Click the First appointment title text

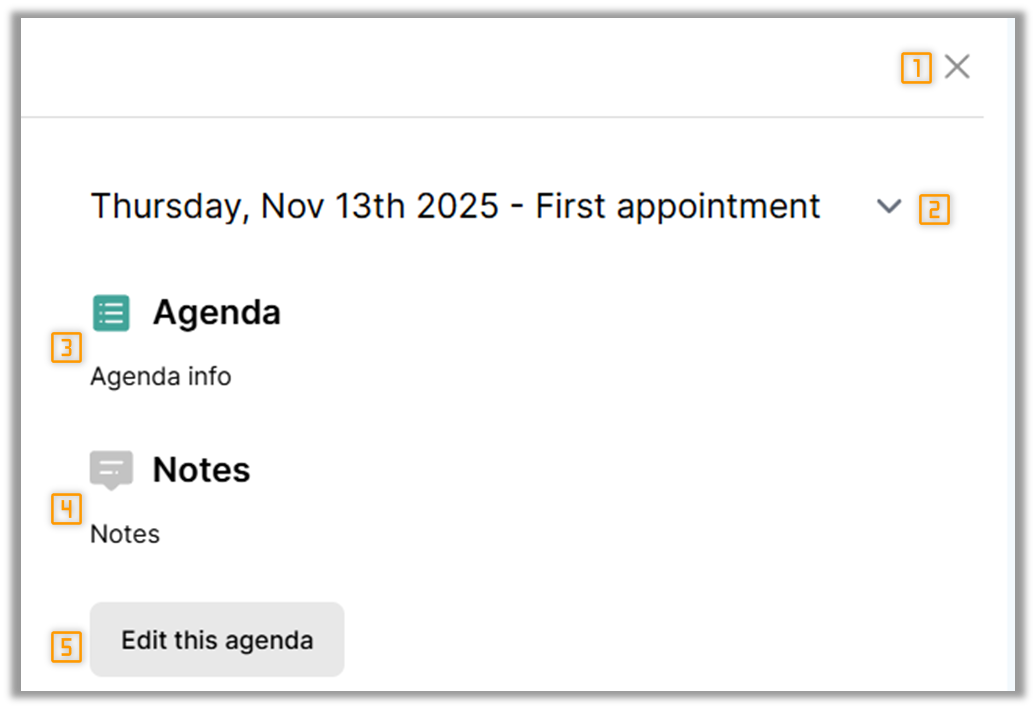coord(678,206)
